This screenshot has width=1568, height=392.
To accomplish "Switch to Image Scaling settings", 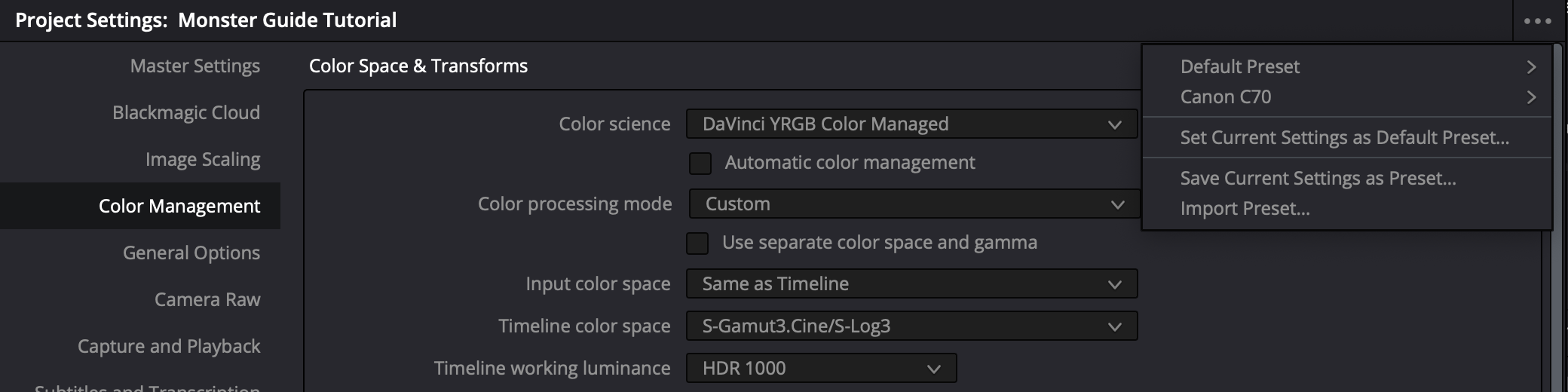I will pyautogui.click(x=202, y=160).
